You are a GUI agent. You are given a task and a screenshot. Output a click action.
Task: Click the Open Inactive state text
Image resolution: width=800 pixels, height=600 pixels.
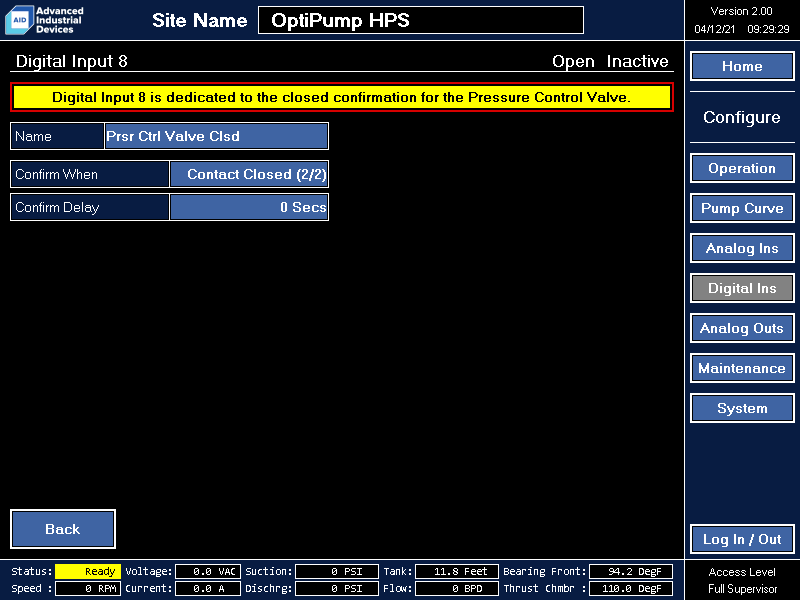pos(610,61)
